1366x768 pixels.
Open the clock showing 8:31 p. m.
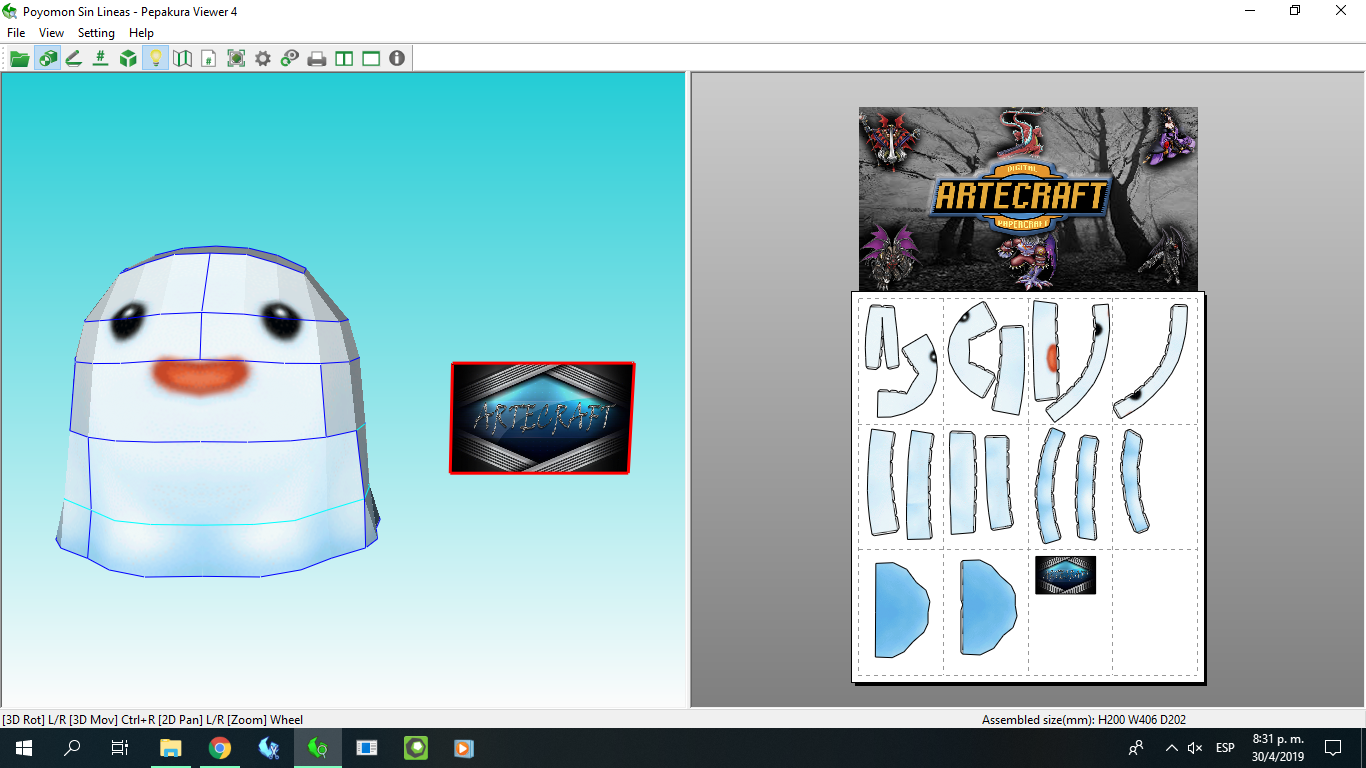coord(1277,748)
